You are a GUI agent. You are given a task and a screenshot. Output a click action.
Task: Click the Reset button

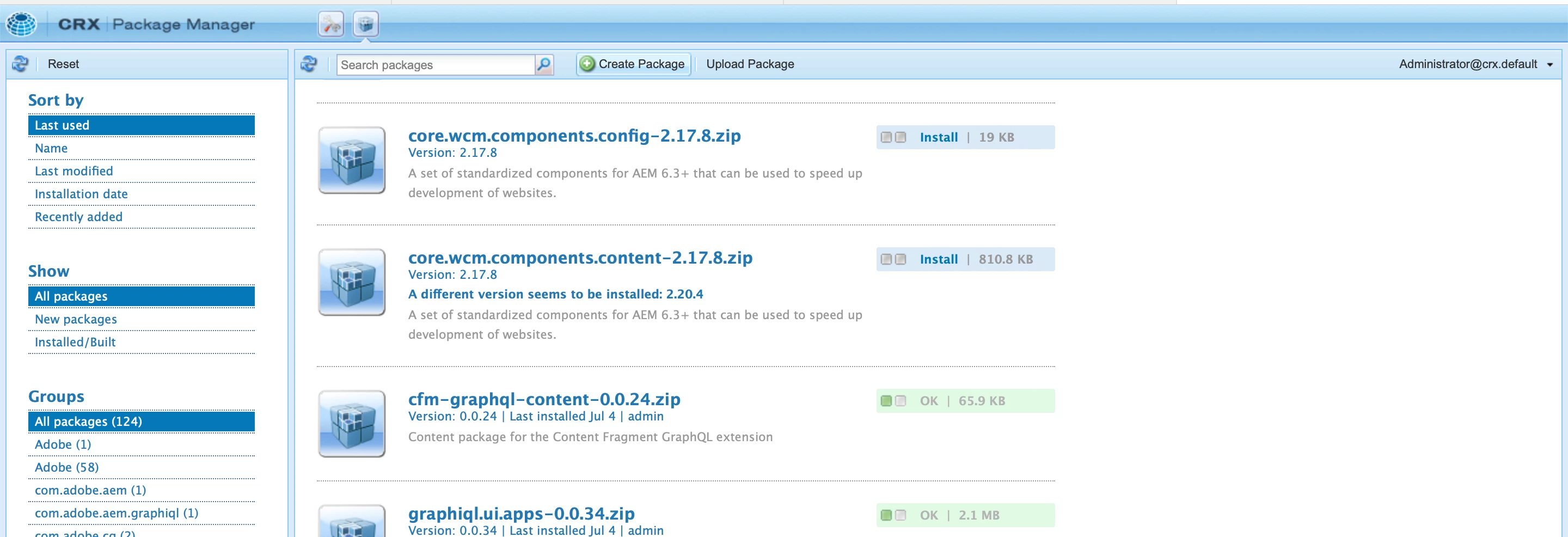[x=63, y=64]
